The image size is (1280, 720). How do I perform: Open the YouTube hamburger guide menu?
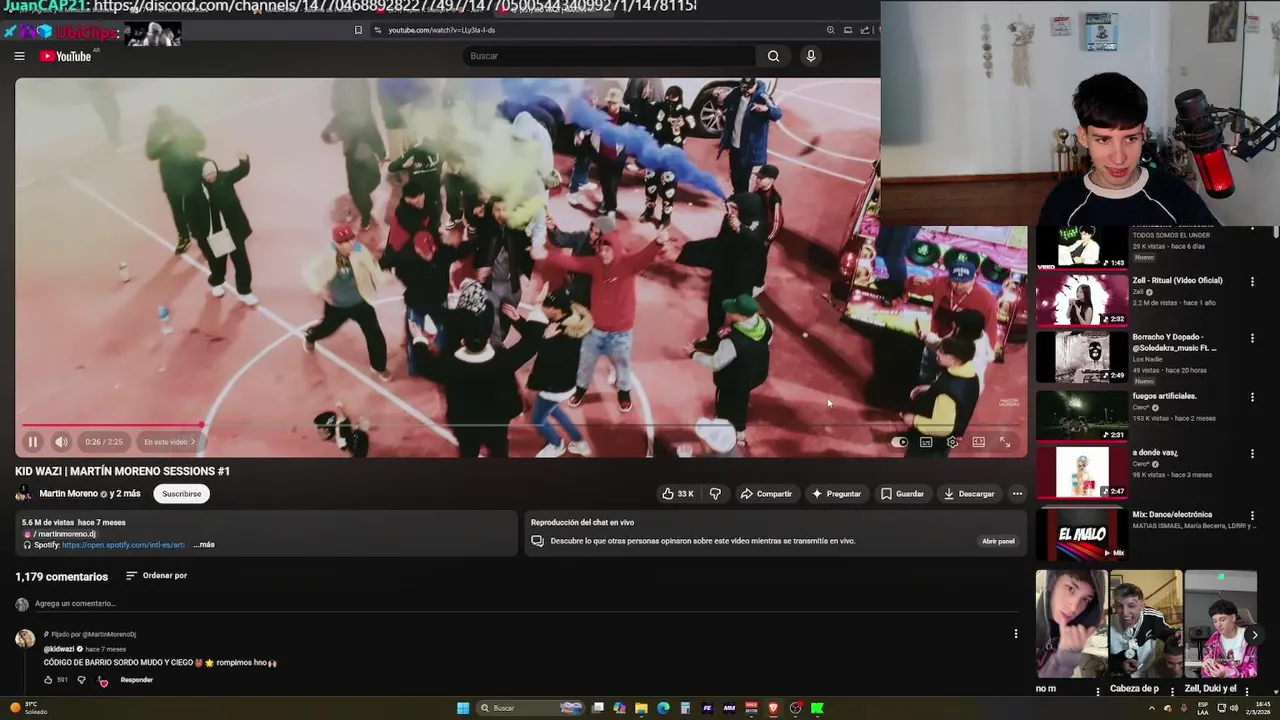[x=19, y=56]
